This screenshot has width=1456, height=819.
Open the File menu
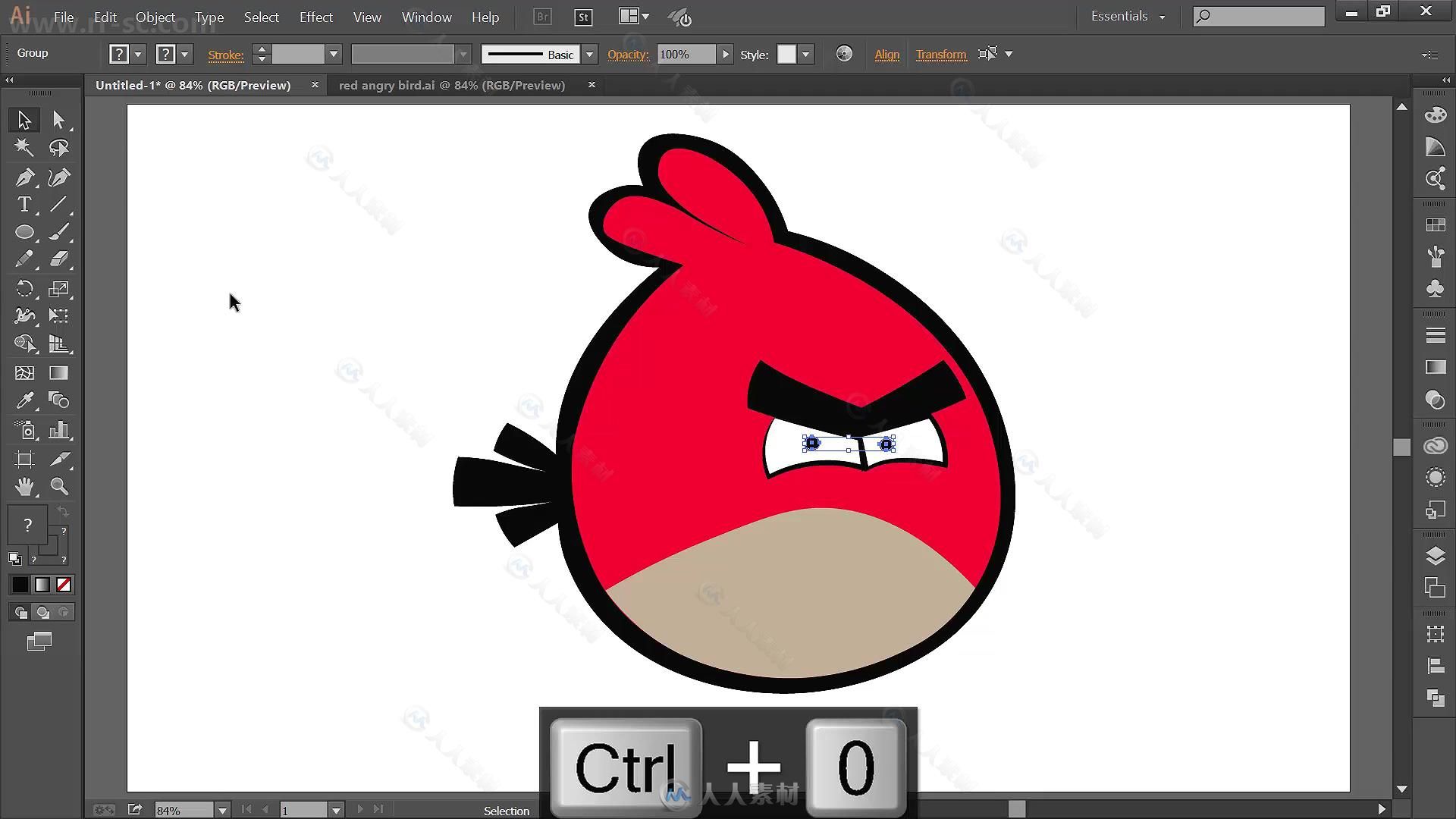coord(64,17)
